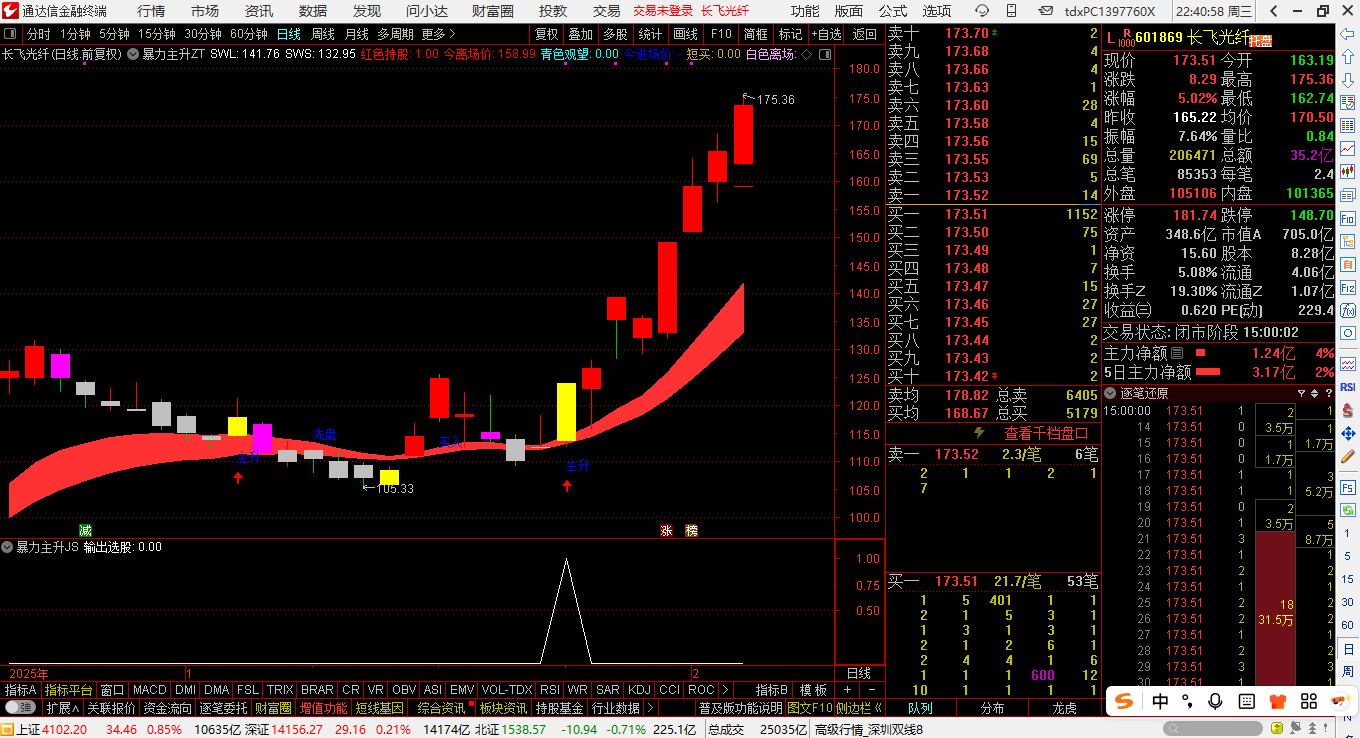This screenshot has width=1360, height=738.
Task: Click the grid table sidebar icon
Action: coord(1348,125)
